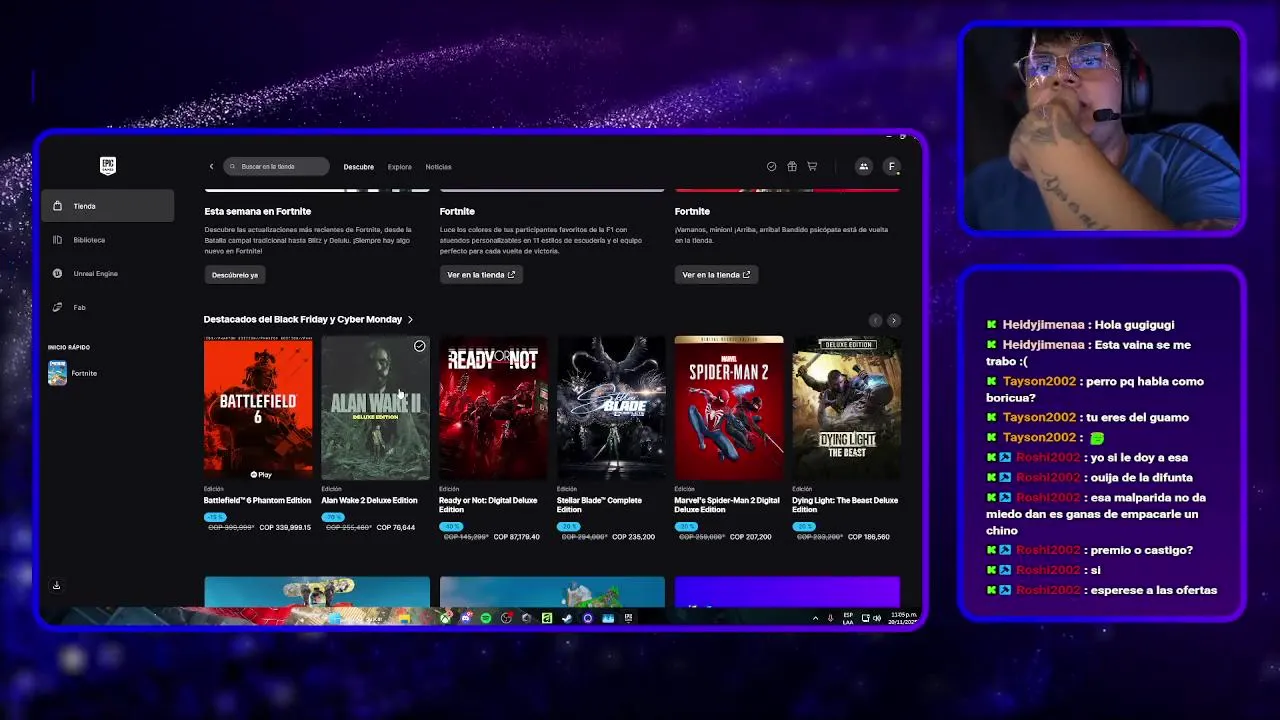1280x720 pixels.
Task: Show the previous carousel items with left arrow
Action: tap(875, 320)
